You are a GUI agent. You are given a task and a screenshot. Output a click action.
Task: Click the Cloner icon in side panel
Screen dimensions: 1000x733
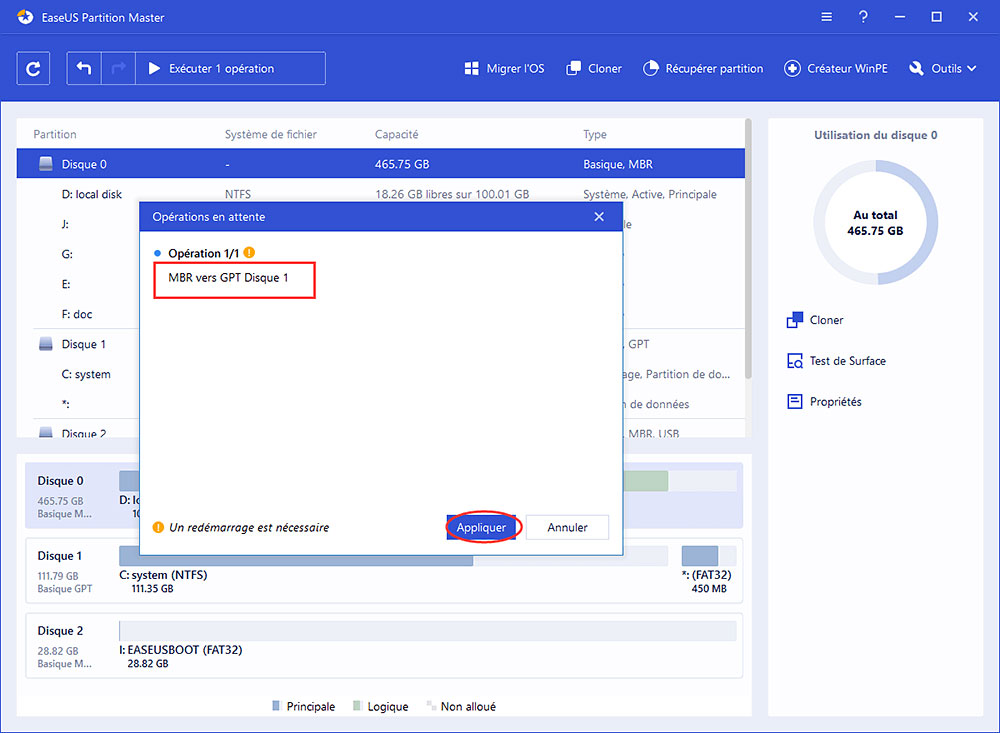[x=795, y=320]
